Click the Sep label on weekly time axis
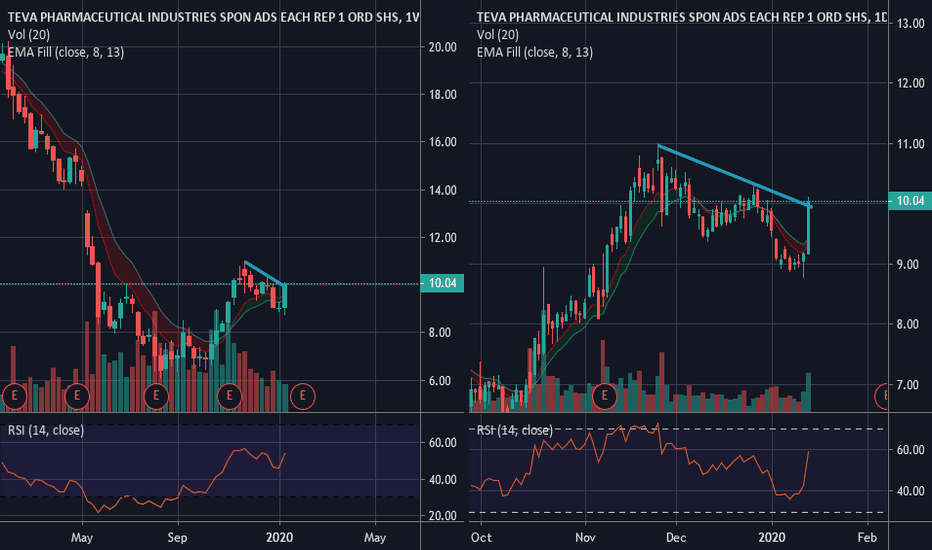Viewport: 932px width, 550px height. (x=177, y=538)
